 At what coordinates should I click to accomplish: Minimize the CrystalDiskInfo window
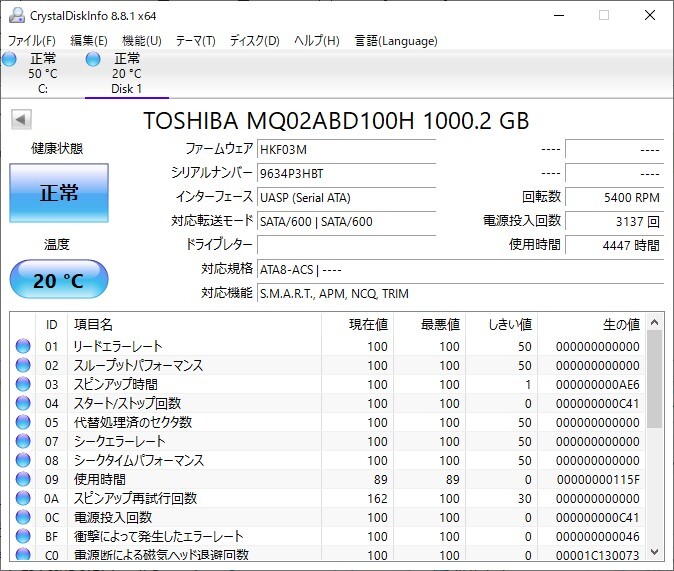559,15
